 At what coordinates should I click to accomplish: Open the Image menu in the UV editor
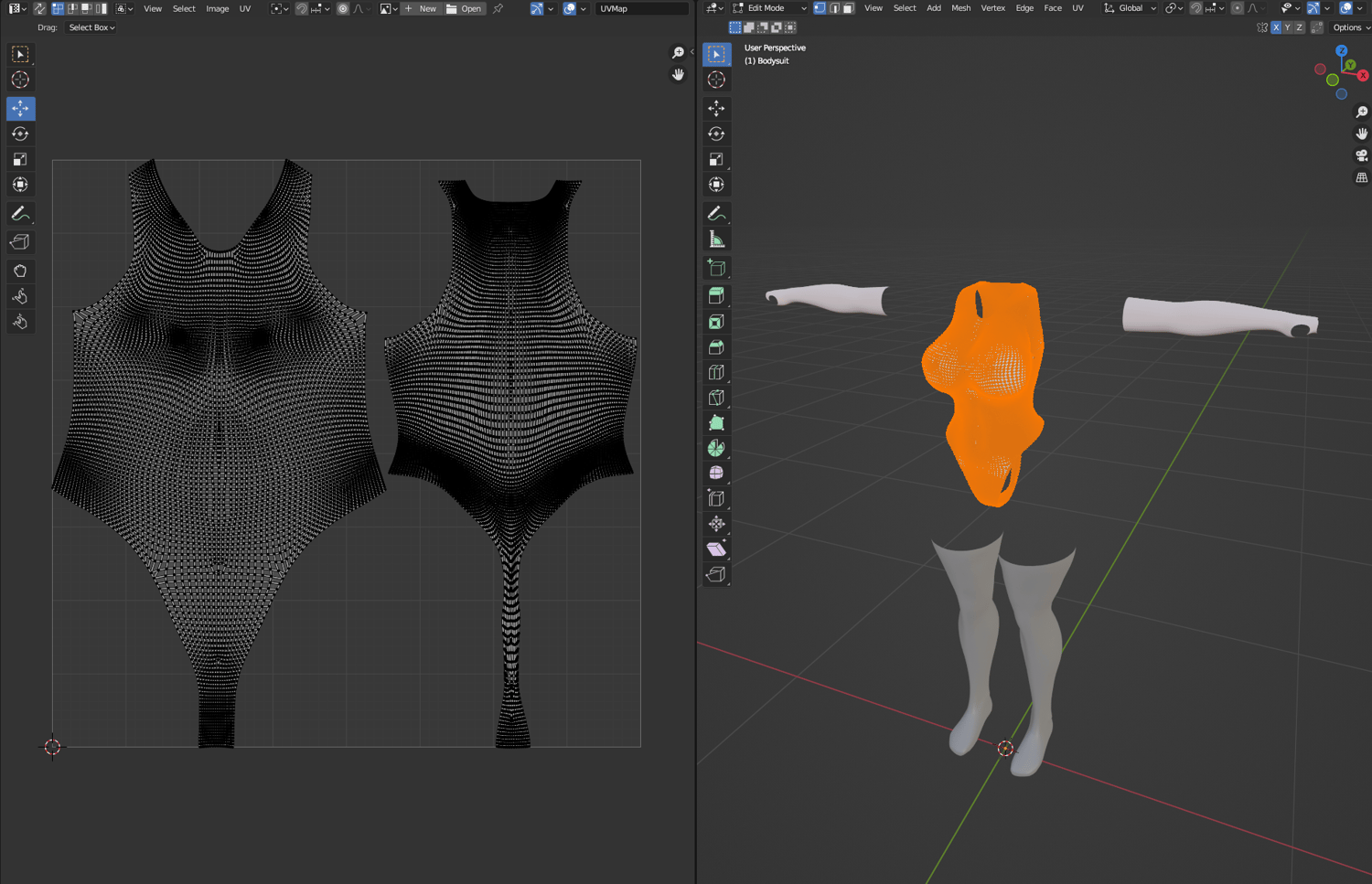(217, 8)
